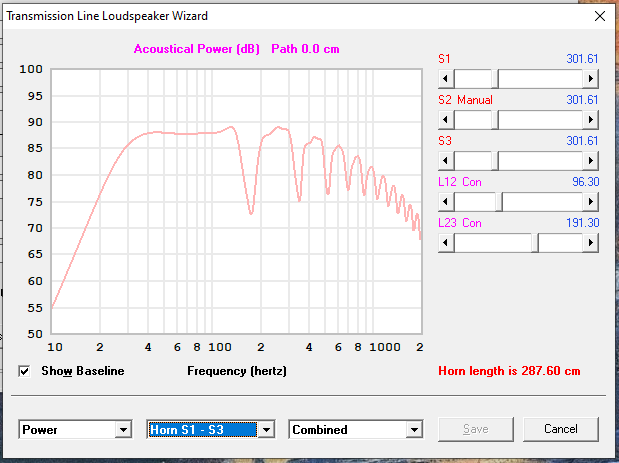This screenshot has width=619, height=463.
Task: Click the L12 value 96.30
Action: click(586, 182)
